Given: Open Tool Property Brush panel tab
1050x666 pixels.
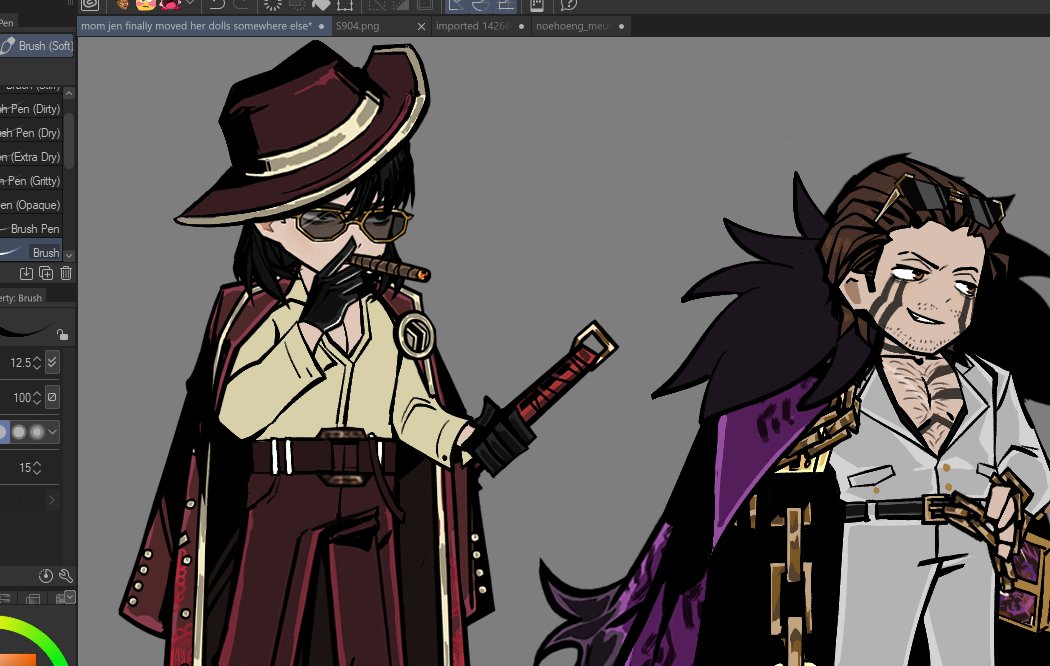Looking at the screenshot, I should 23,298.
